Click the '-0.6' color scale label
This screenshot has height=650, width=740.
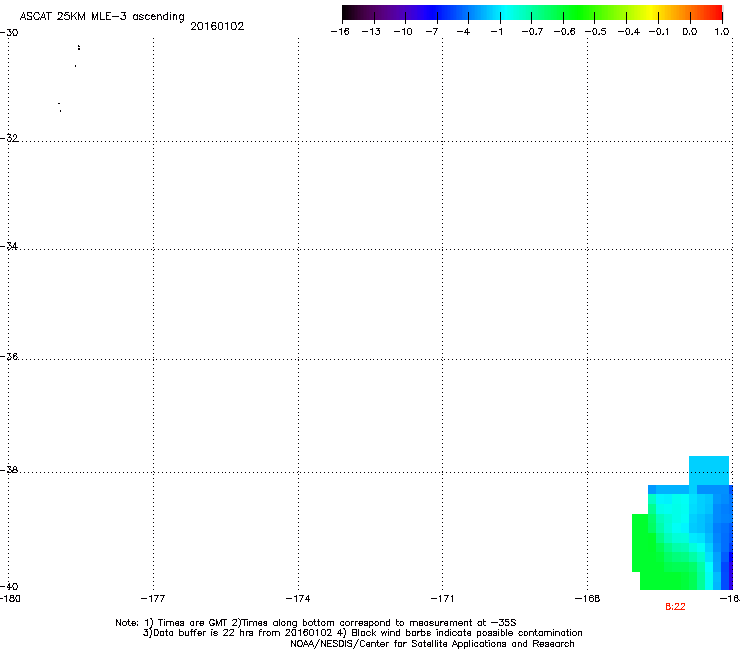tap(564, 32)
